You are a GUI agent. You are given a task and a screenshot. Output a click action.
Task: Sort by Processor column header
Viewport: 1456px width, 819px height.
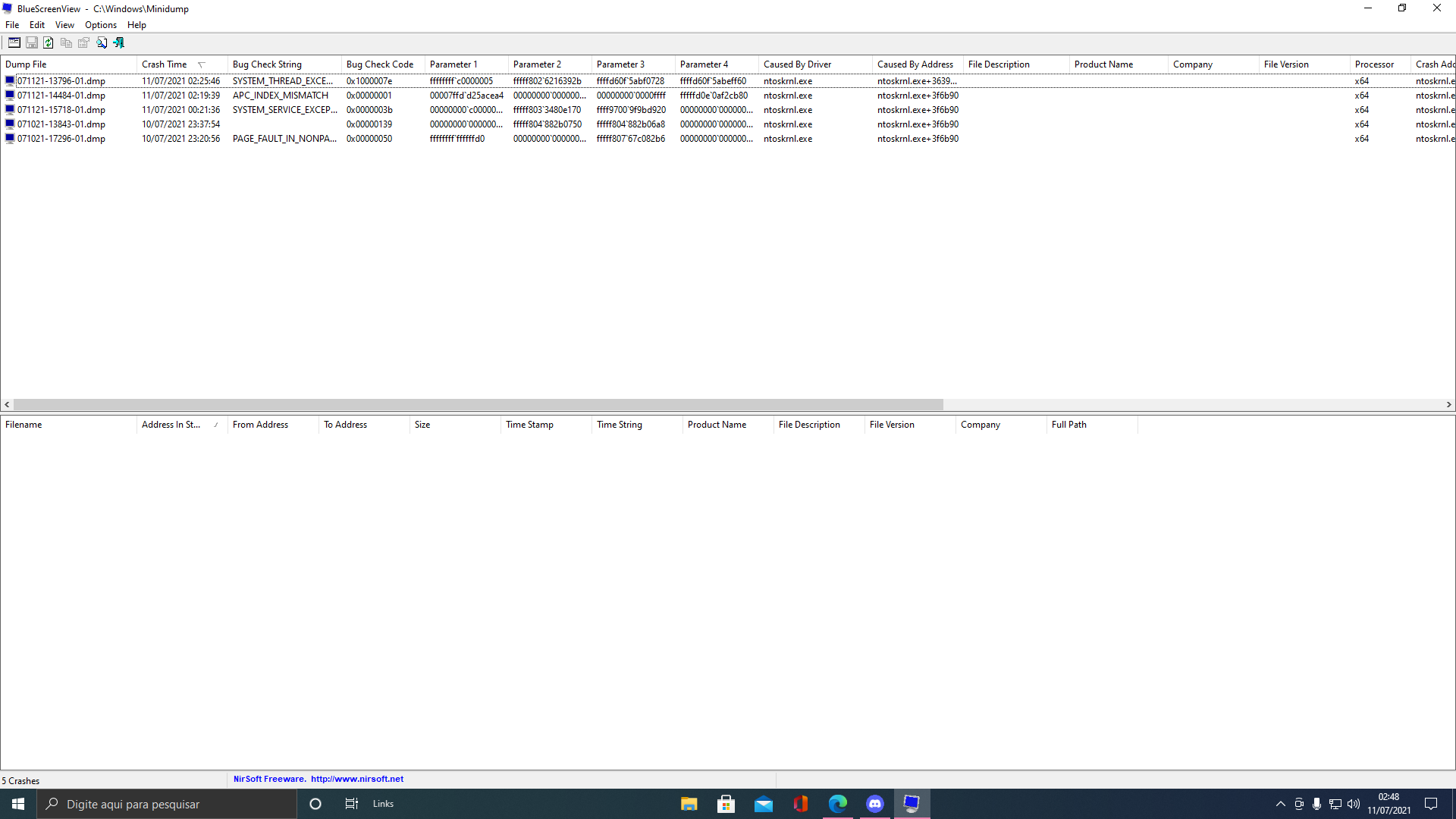coord(1380,64)
